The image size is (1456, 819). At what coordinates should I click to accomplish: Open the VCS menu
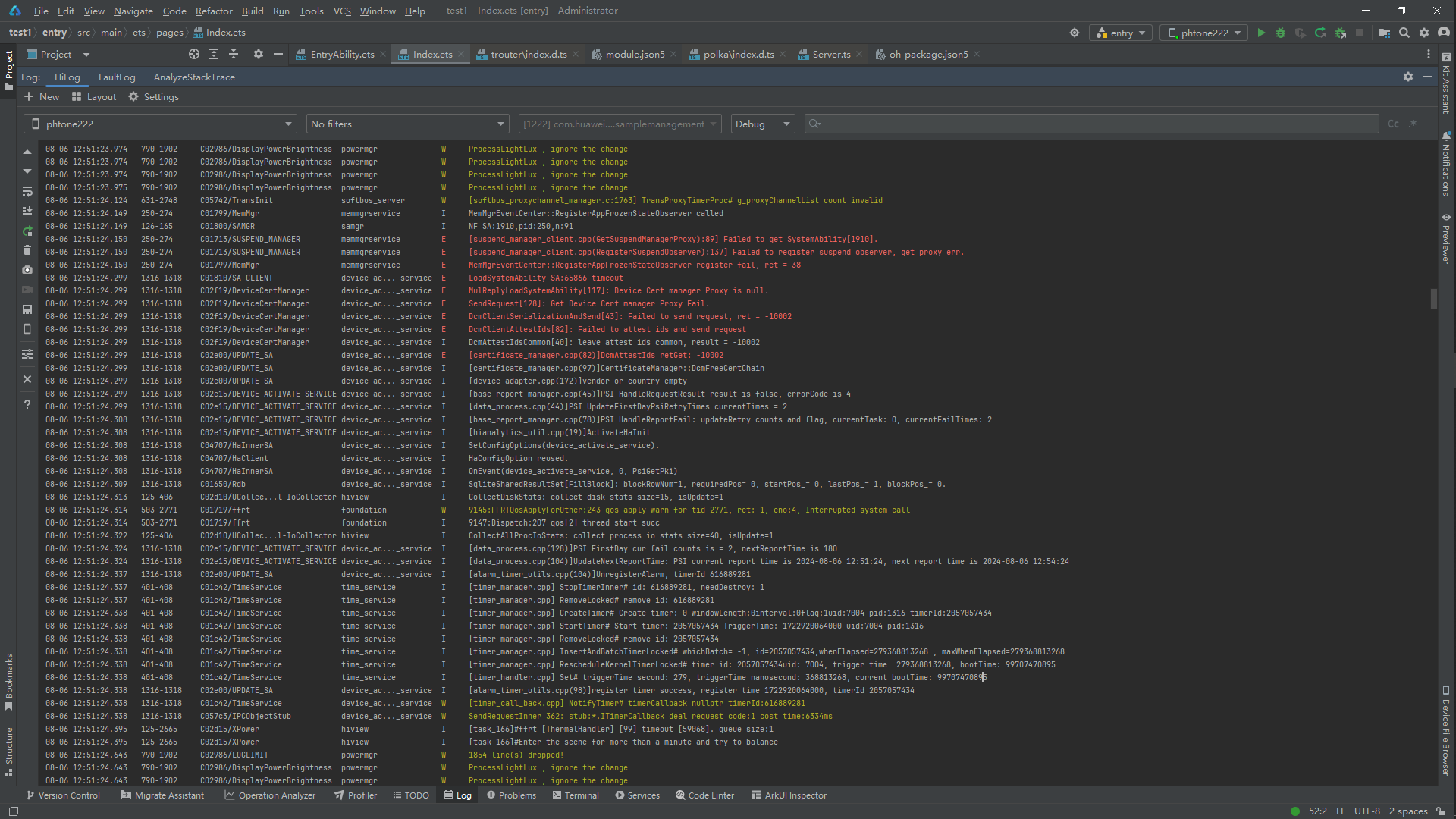[342, 11]
